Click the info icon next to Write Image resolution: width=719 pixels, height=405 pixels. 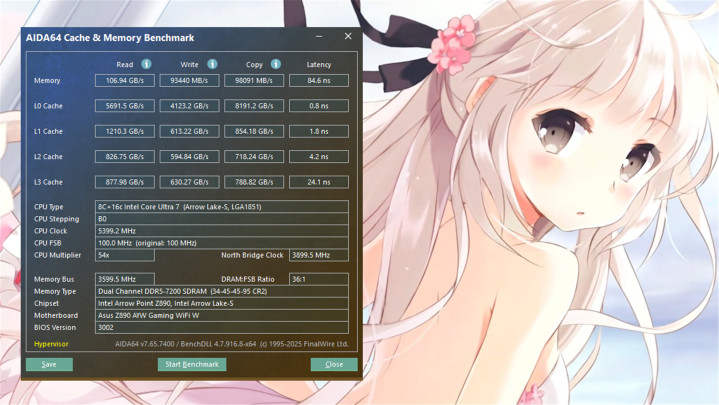[x=212, y=64]
